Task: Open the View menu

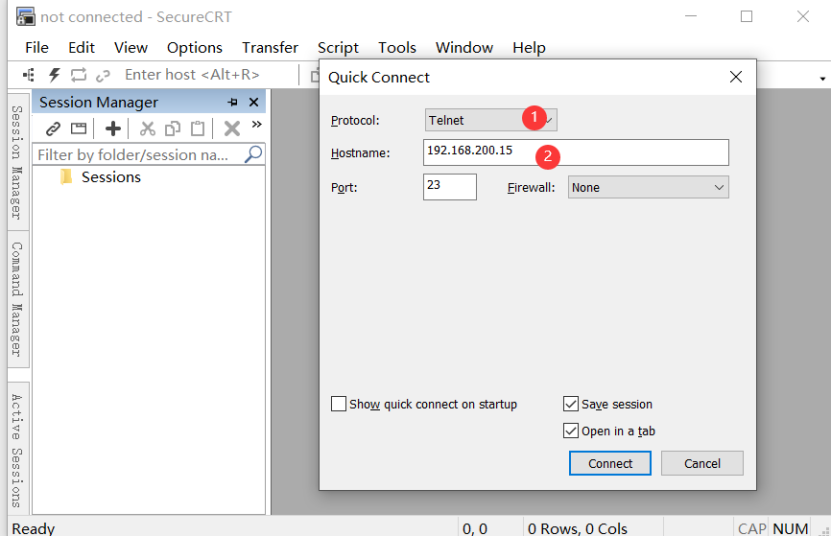Action: tap(131, 48)
